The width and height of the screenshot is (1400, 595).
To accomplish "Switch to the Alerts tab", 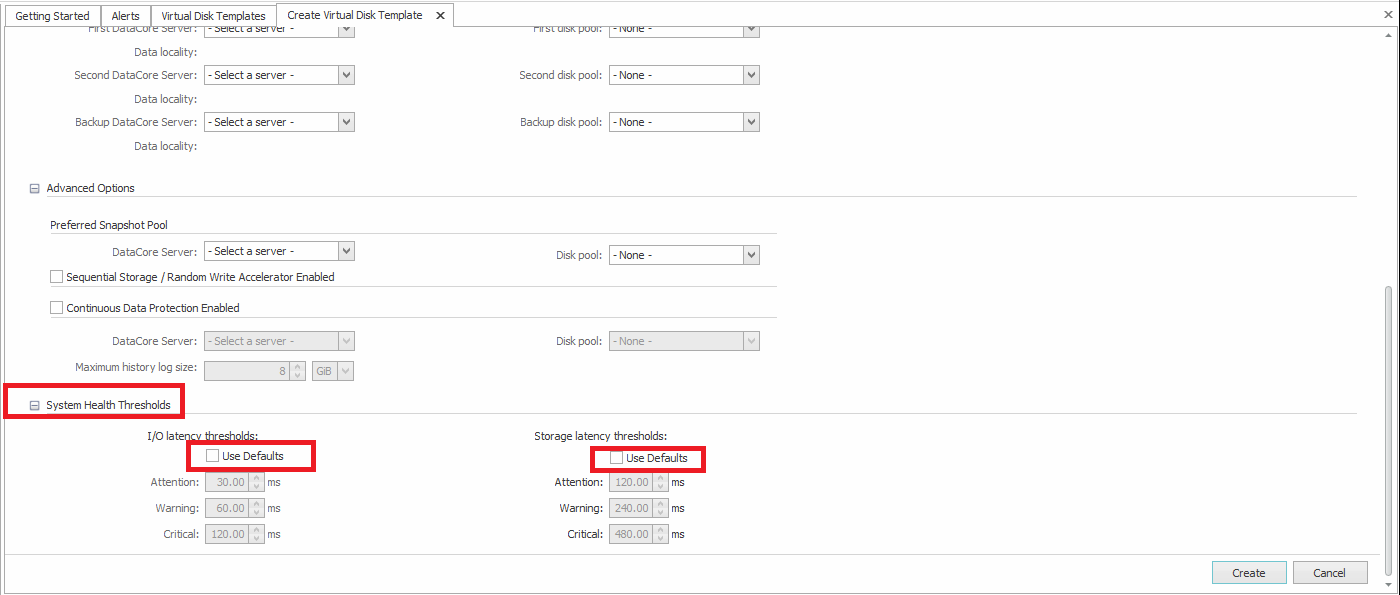I will 126,16.
